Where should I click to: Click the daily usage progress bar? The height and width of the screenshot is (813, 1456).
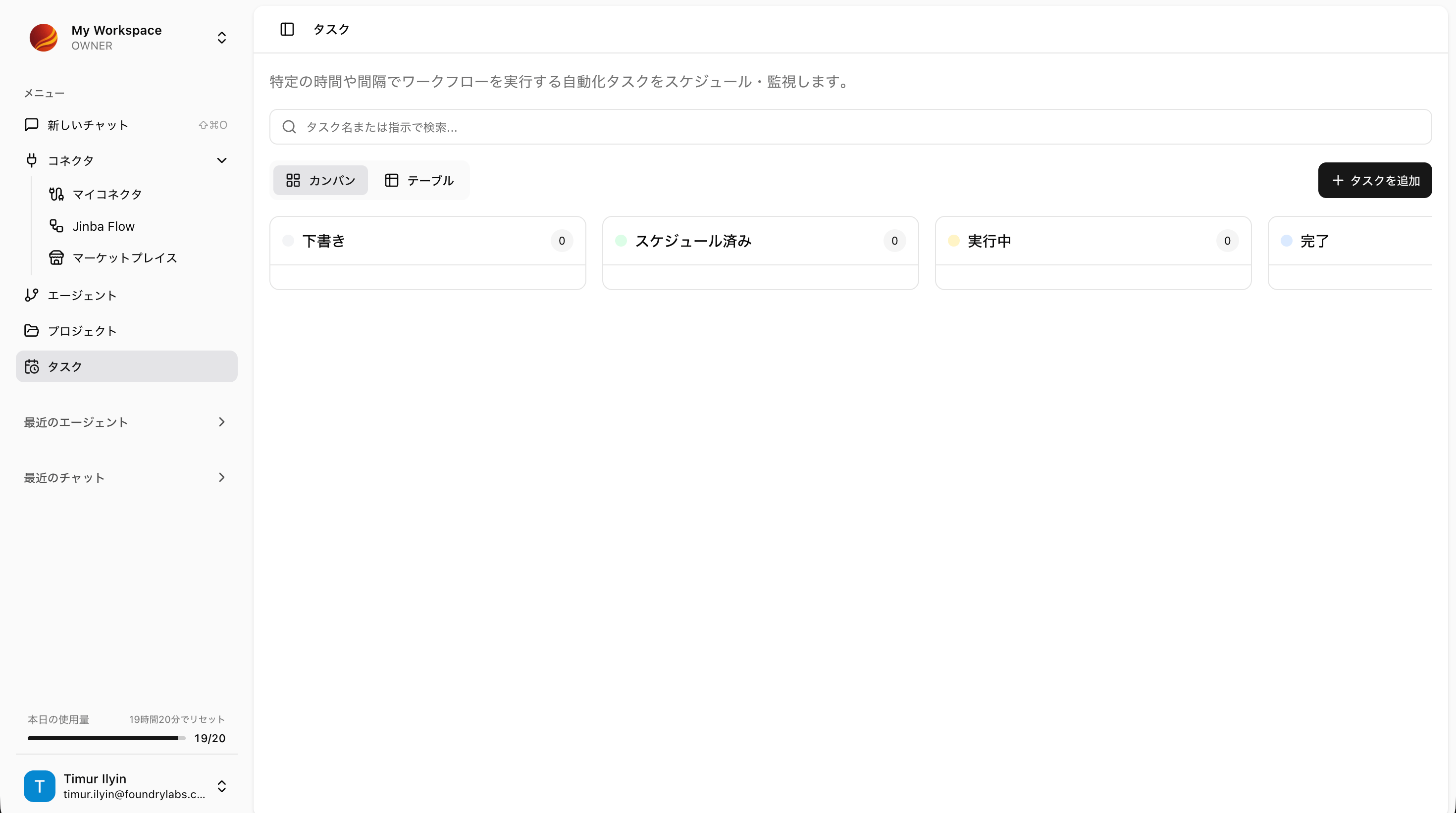pos(106,738)
